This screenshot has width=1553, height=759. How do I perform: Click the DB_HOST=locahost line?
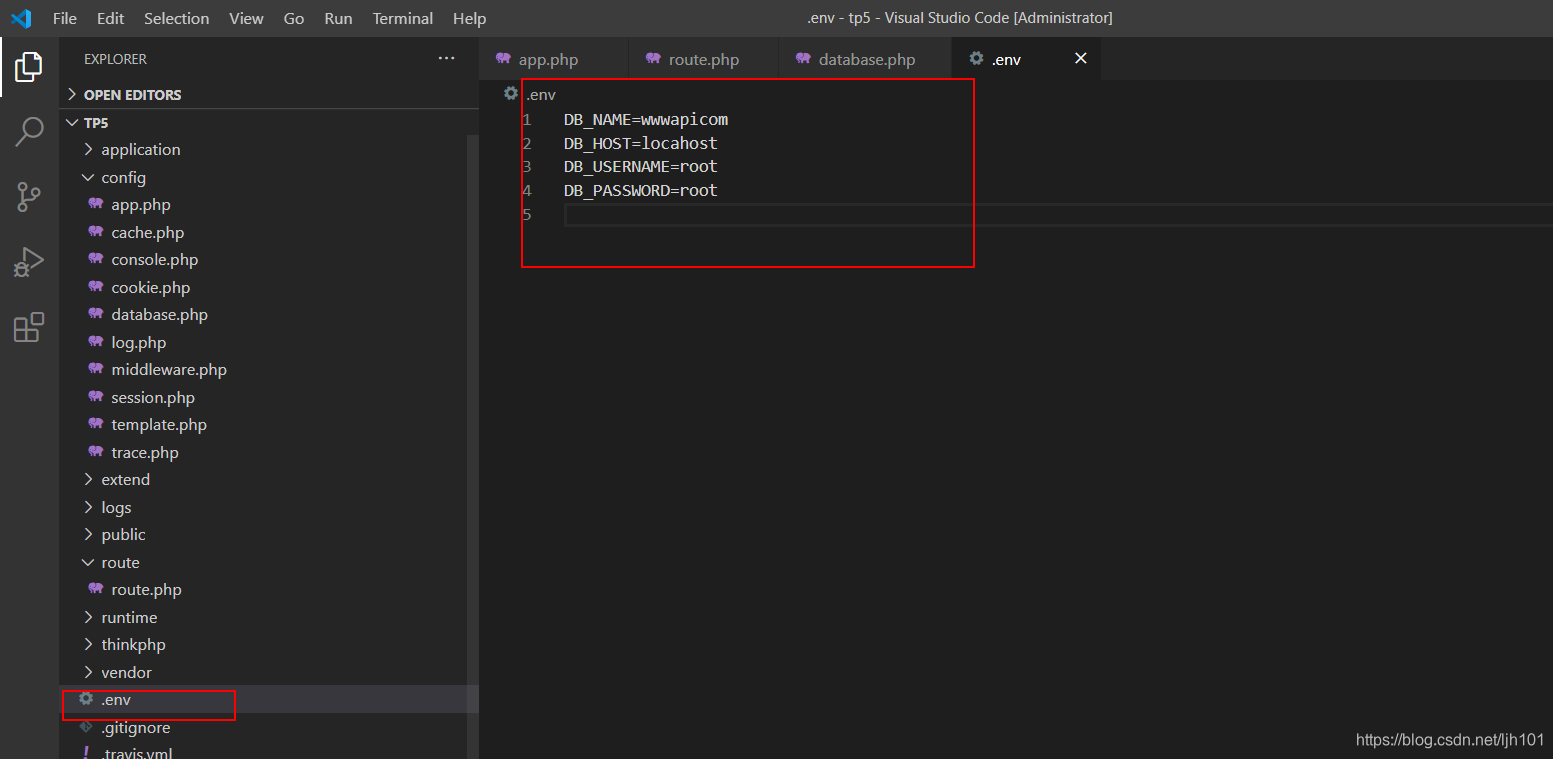(x=641, y=143)
